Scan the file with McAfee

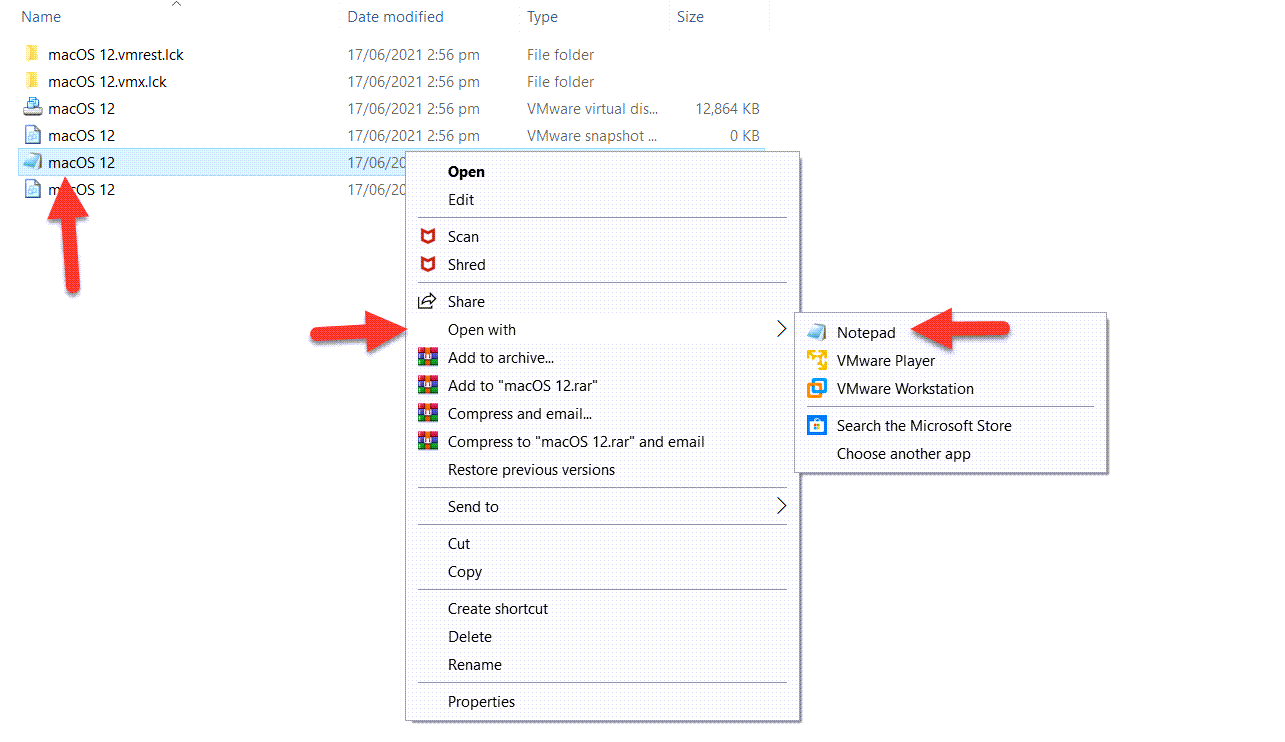[463, 236]
